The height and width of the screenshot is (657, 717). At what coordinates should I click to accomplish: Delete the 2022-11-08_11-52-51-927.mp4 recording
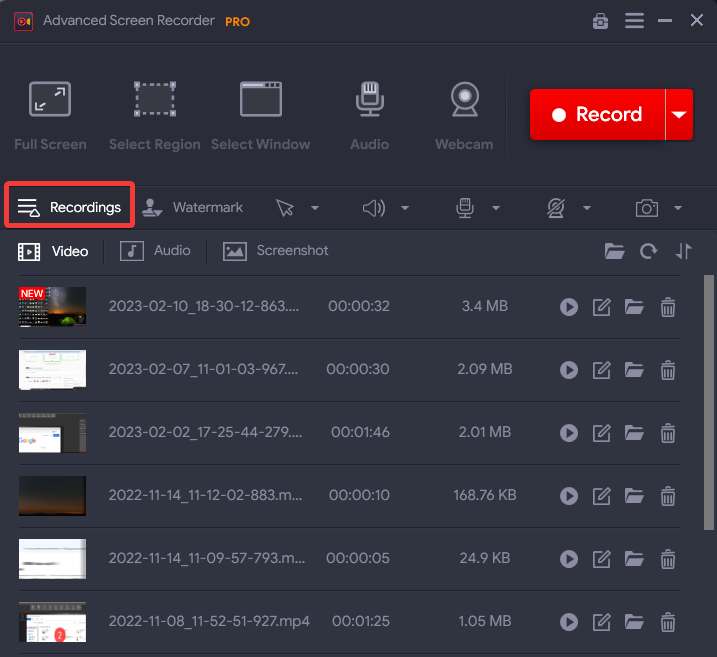tap(668, 622)
